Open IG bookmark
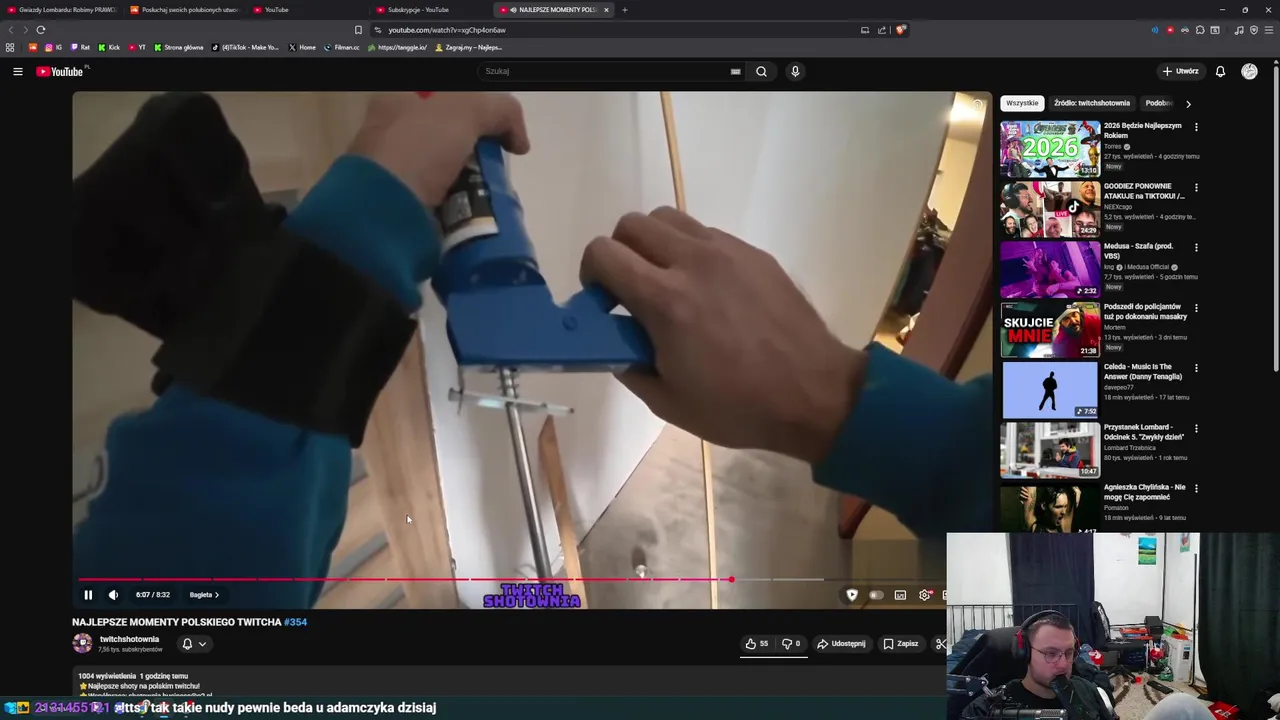This screenshot has height=720, width=1280. (53, 47)
